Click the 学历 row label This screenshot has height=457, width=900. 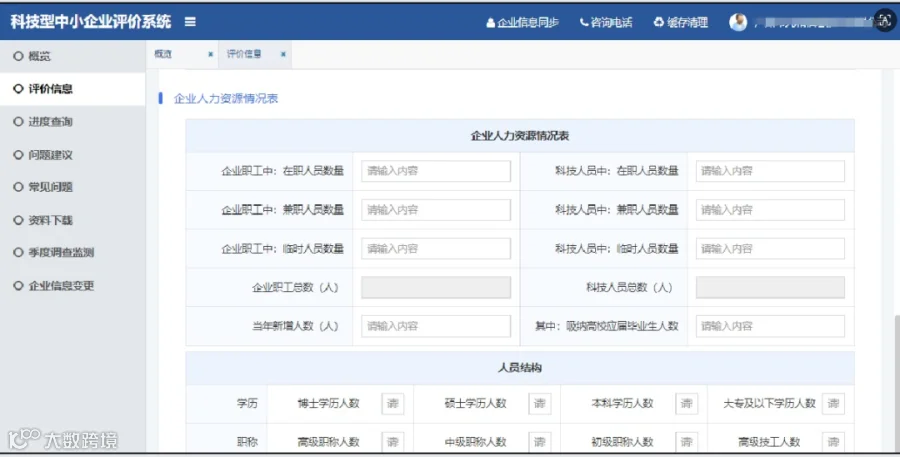click(247, 404)
